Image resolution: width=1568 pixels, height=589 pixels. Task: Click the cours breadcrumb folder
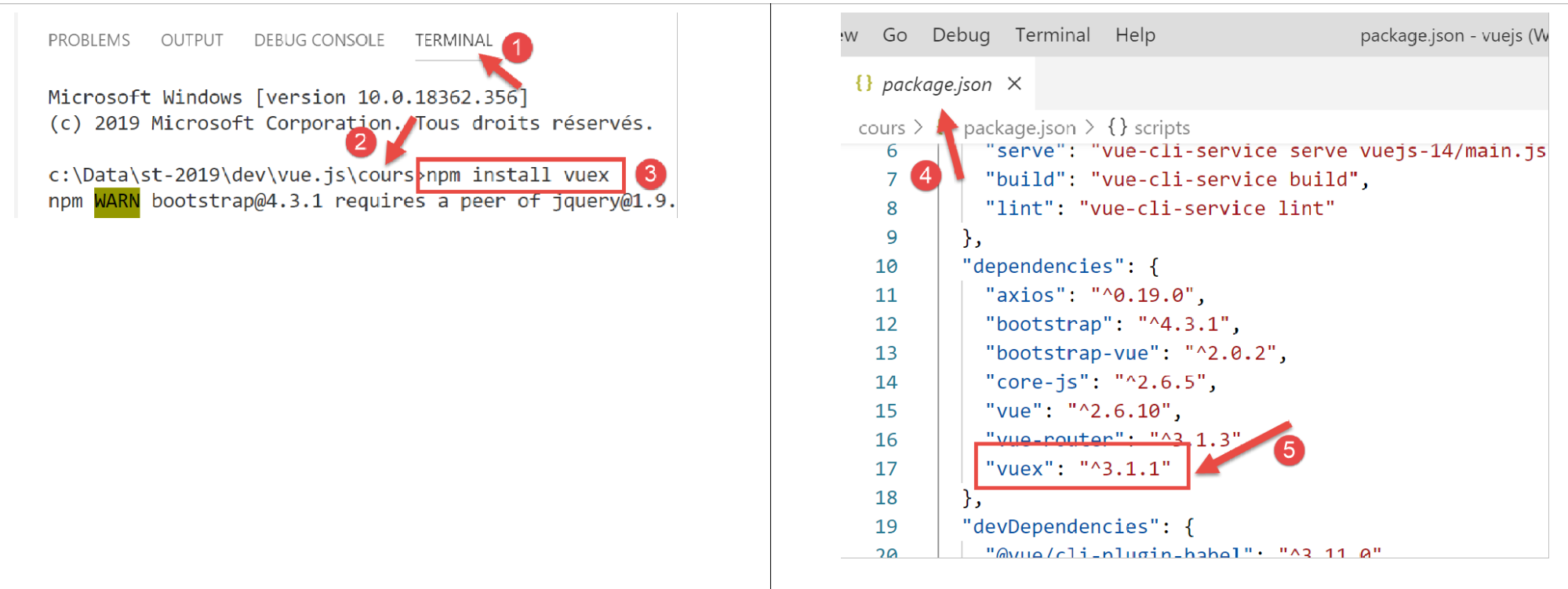(881, 128)
